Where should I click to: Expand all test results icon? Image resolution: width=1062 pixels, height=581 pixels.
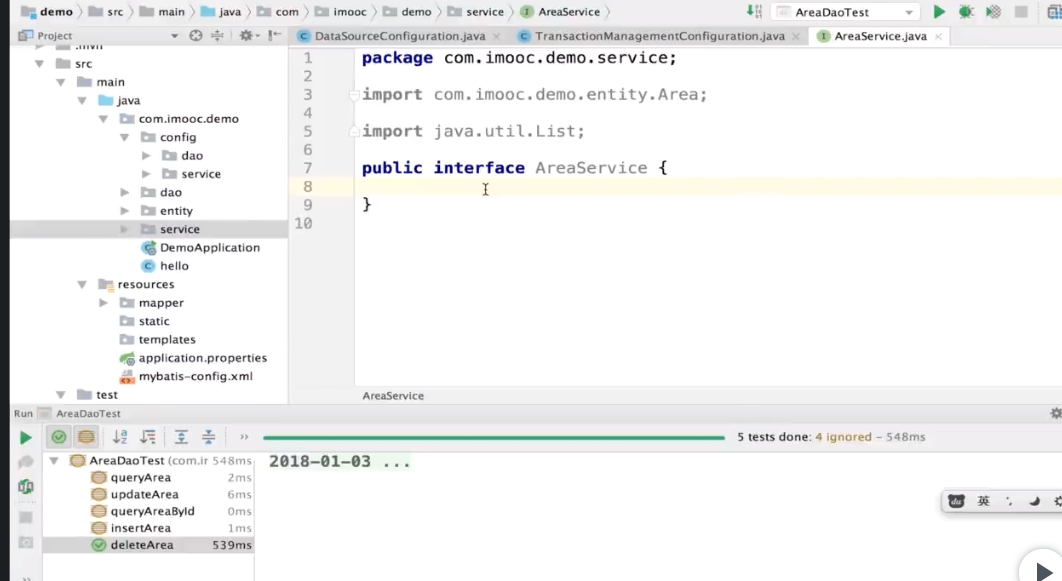[181, 437]
